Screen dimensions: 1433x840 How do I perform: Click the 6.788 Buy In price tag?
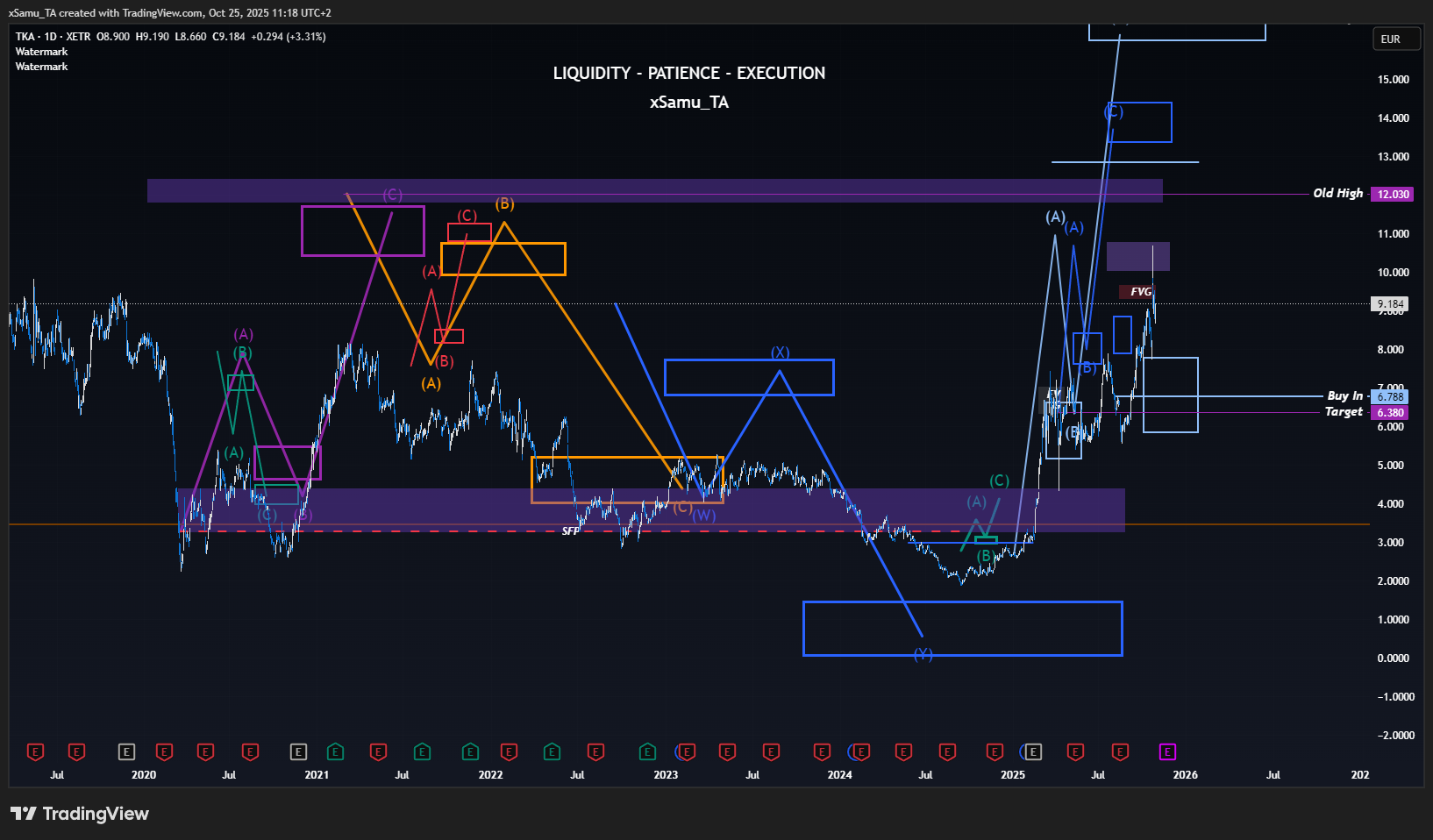[1390, 397]
